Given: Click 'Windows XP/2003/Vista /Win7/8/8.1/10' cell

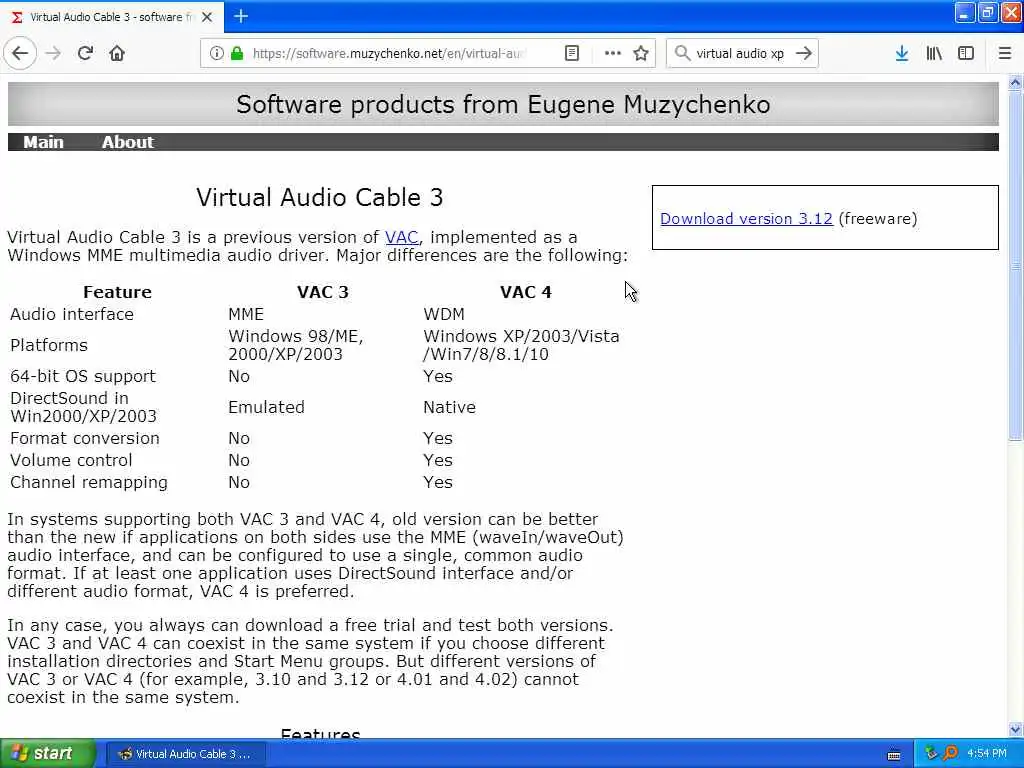Looking at the screenshot, I should click(x=521, y=345).
